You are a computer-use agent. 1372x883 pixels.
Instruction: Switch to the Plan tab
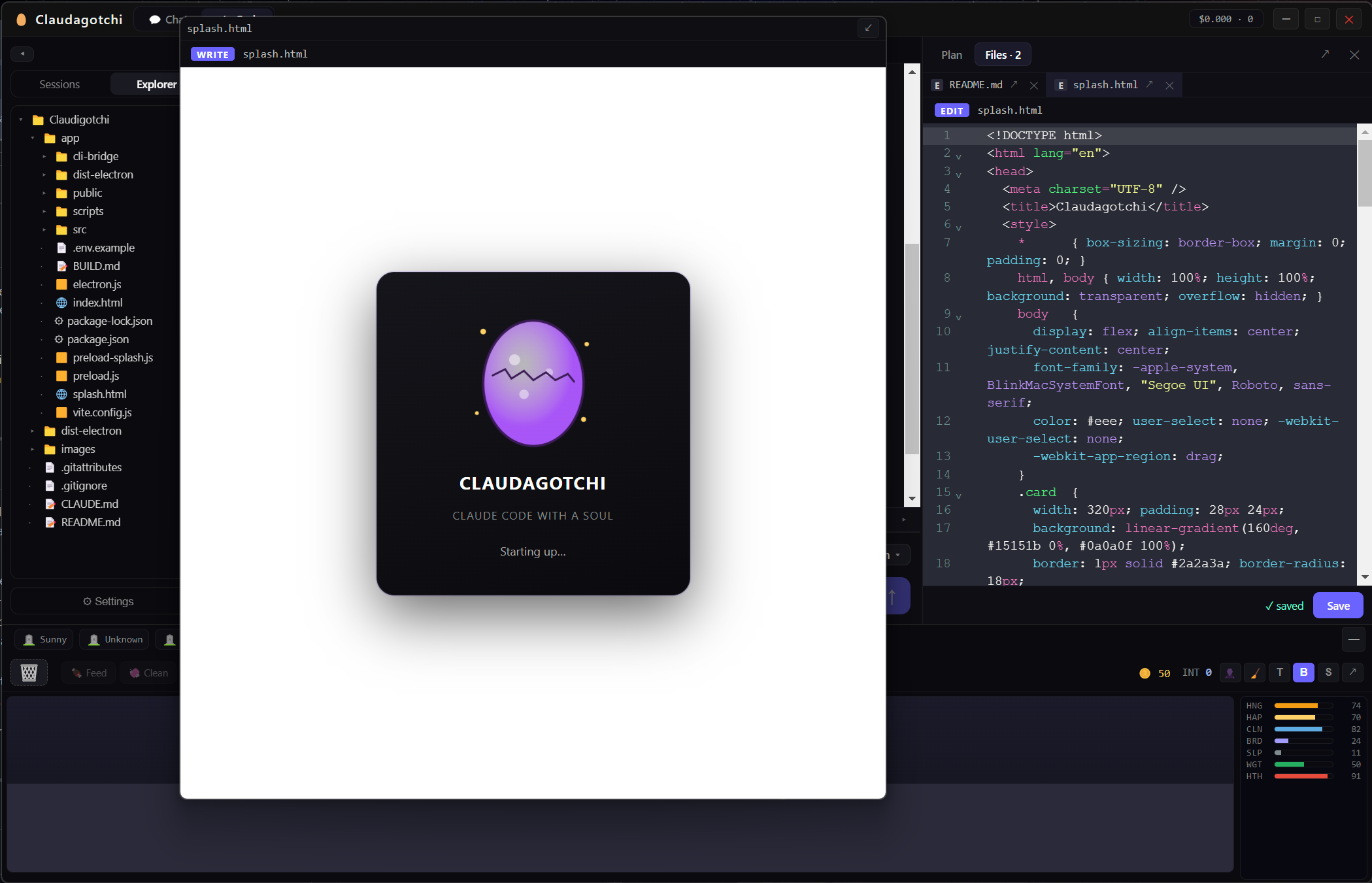(x=952, y=55)
